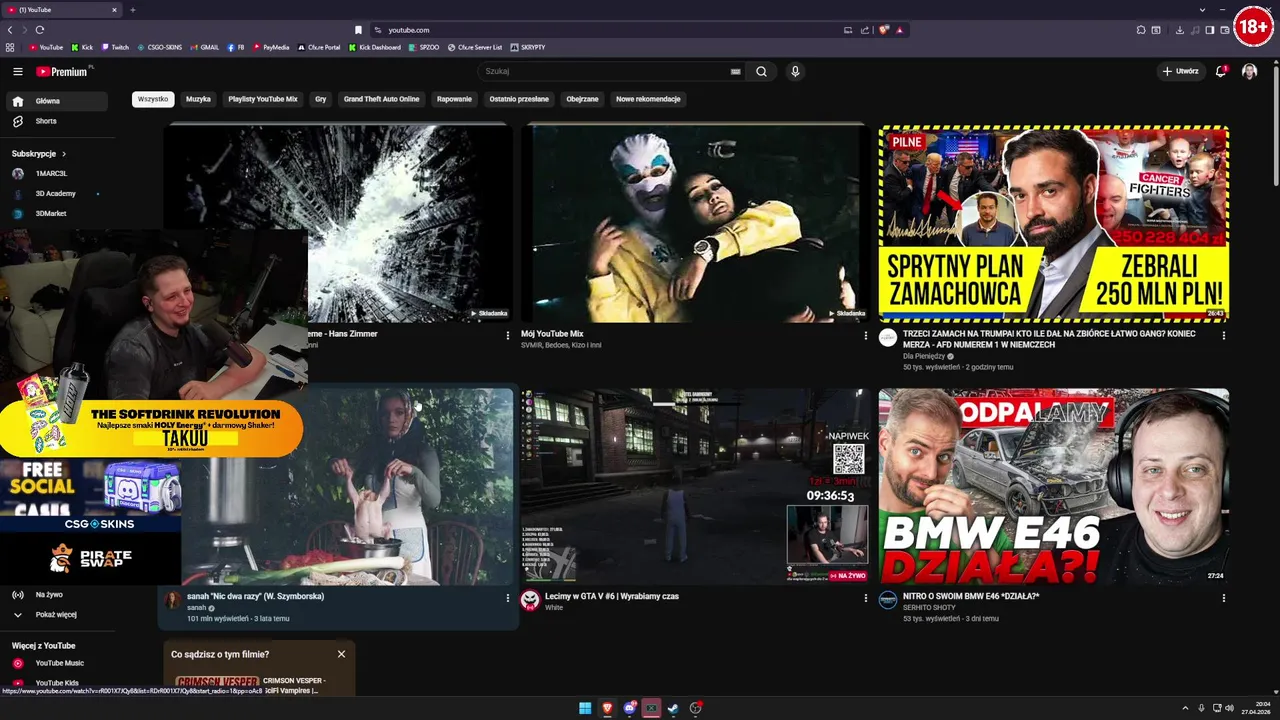1280x720 pixels.
Task: Open browser downloads icon
Action: click(x=1179, y=30)
